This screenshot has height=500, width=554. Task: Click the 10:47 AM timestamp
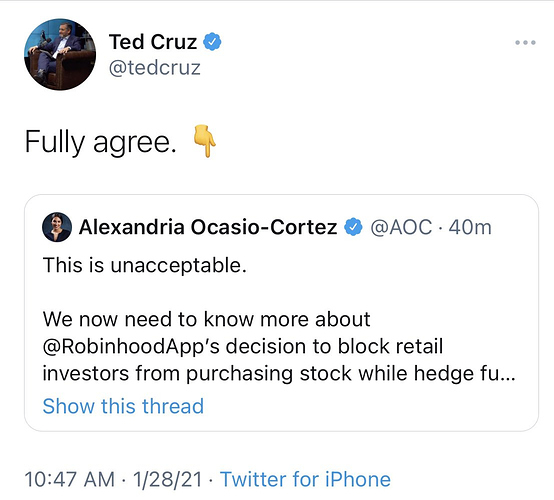pyautogui.click(x=70, y=480)
